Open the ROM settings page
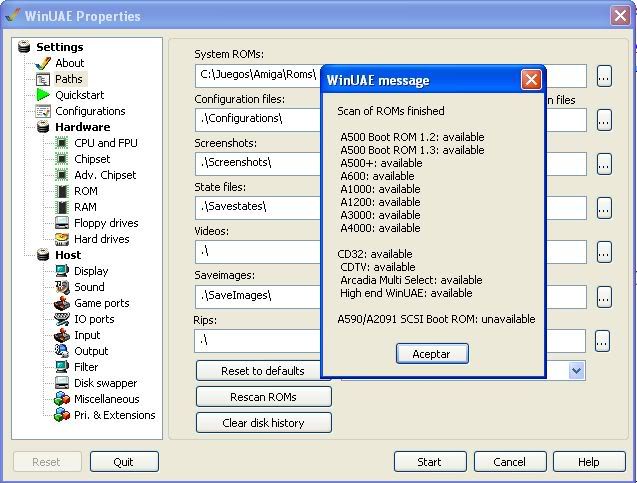 coord(86,191)
